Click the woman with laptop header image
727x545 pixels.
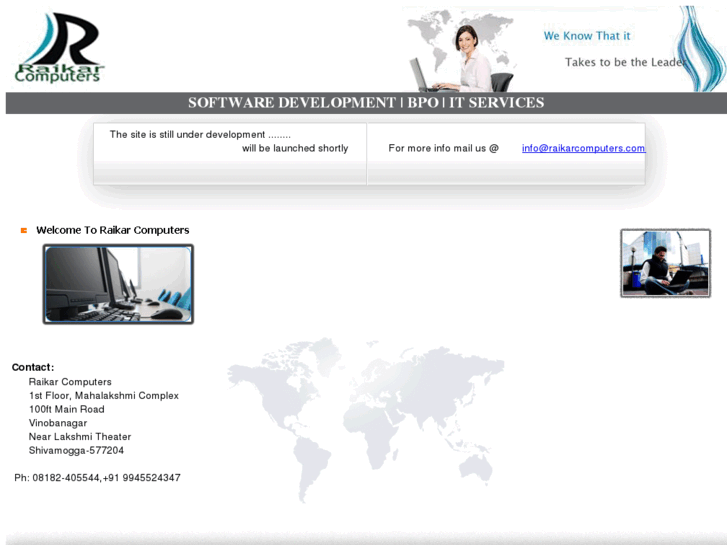pos(461,51)
